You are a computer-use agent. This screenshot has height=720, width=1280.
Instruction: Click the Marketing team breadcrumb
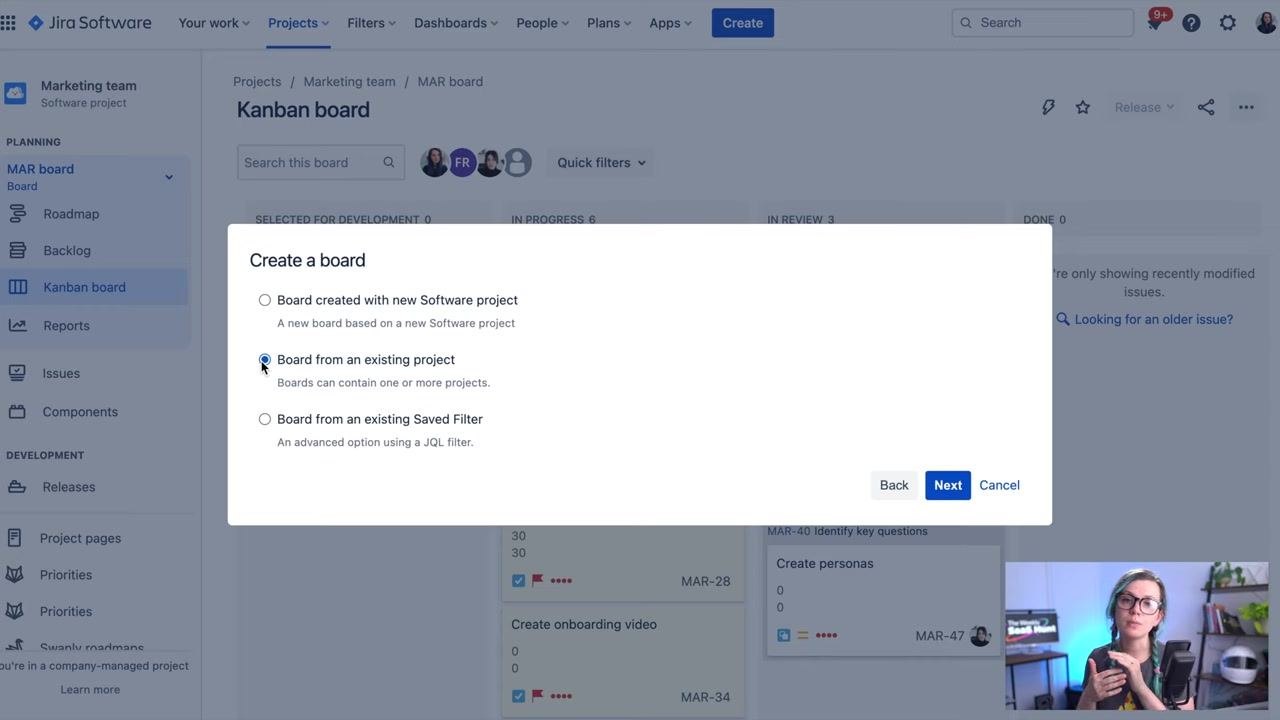tap(349, 81)
